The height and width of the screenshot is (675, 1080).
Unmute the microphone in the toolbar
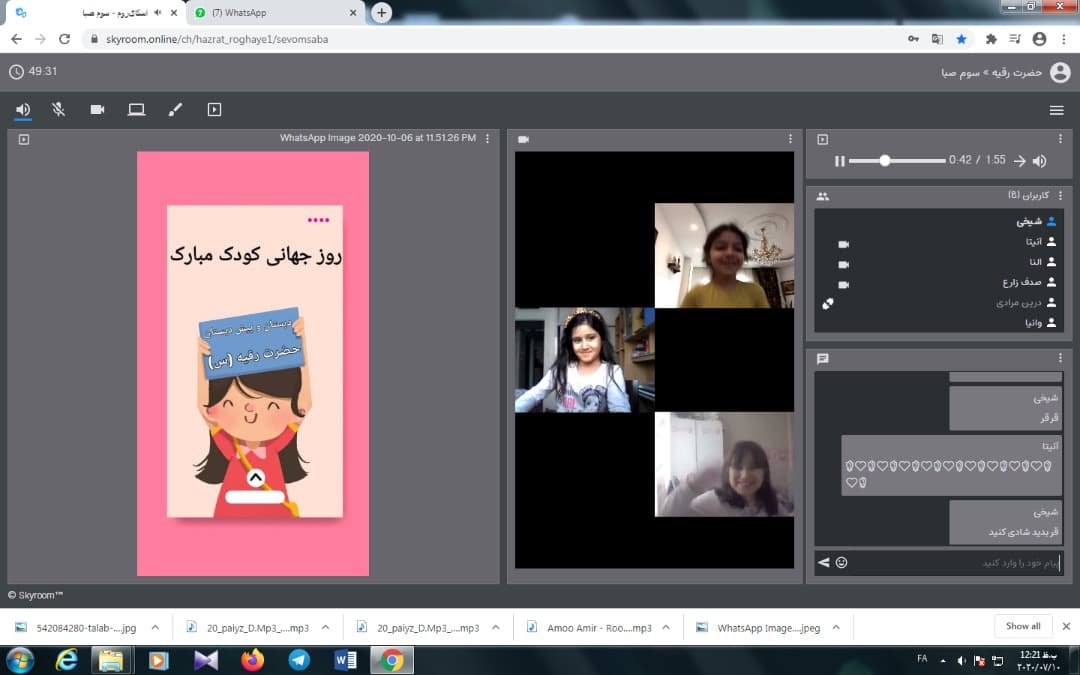[59, 110]
